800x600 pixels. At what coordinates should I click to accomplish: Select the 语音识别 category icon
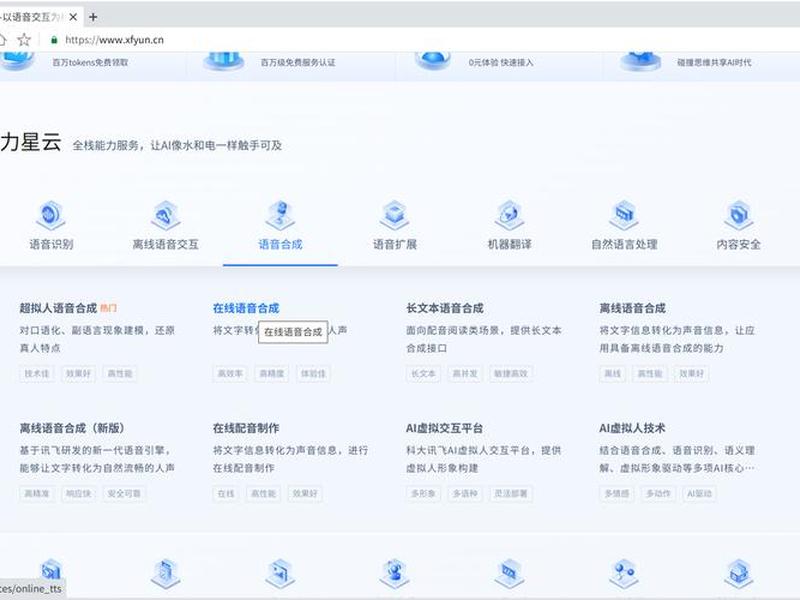click(x=51, y=215)
